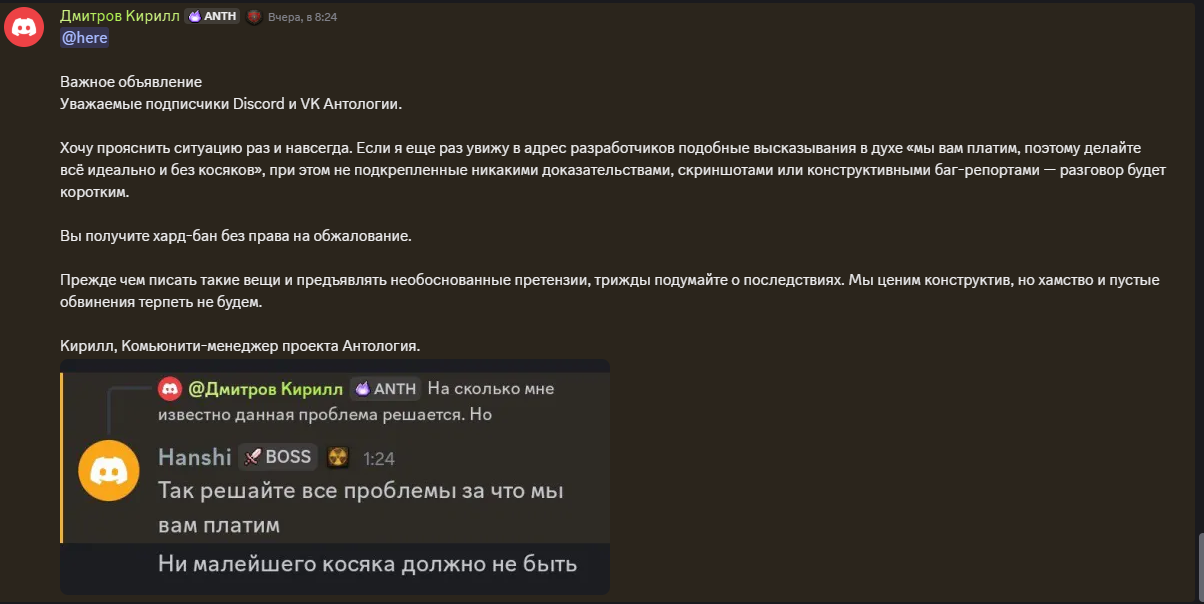
Task: Click the Hanshi username
Action: (x=194, y=458)
